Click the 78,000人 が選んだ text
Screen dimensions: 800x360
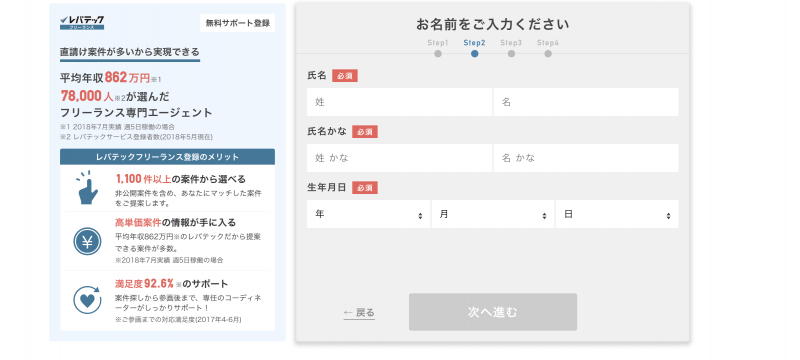(115, 96)
